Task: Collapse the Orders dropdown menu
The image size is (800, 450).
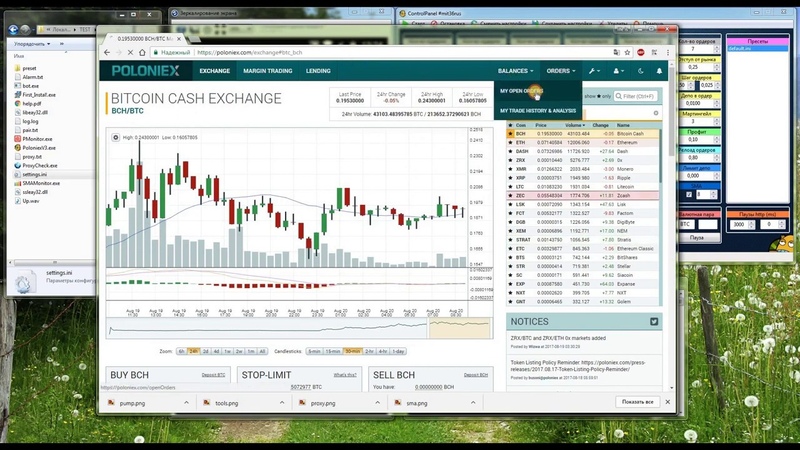Action: [x=561, y=71]
